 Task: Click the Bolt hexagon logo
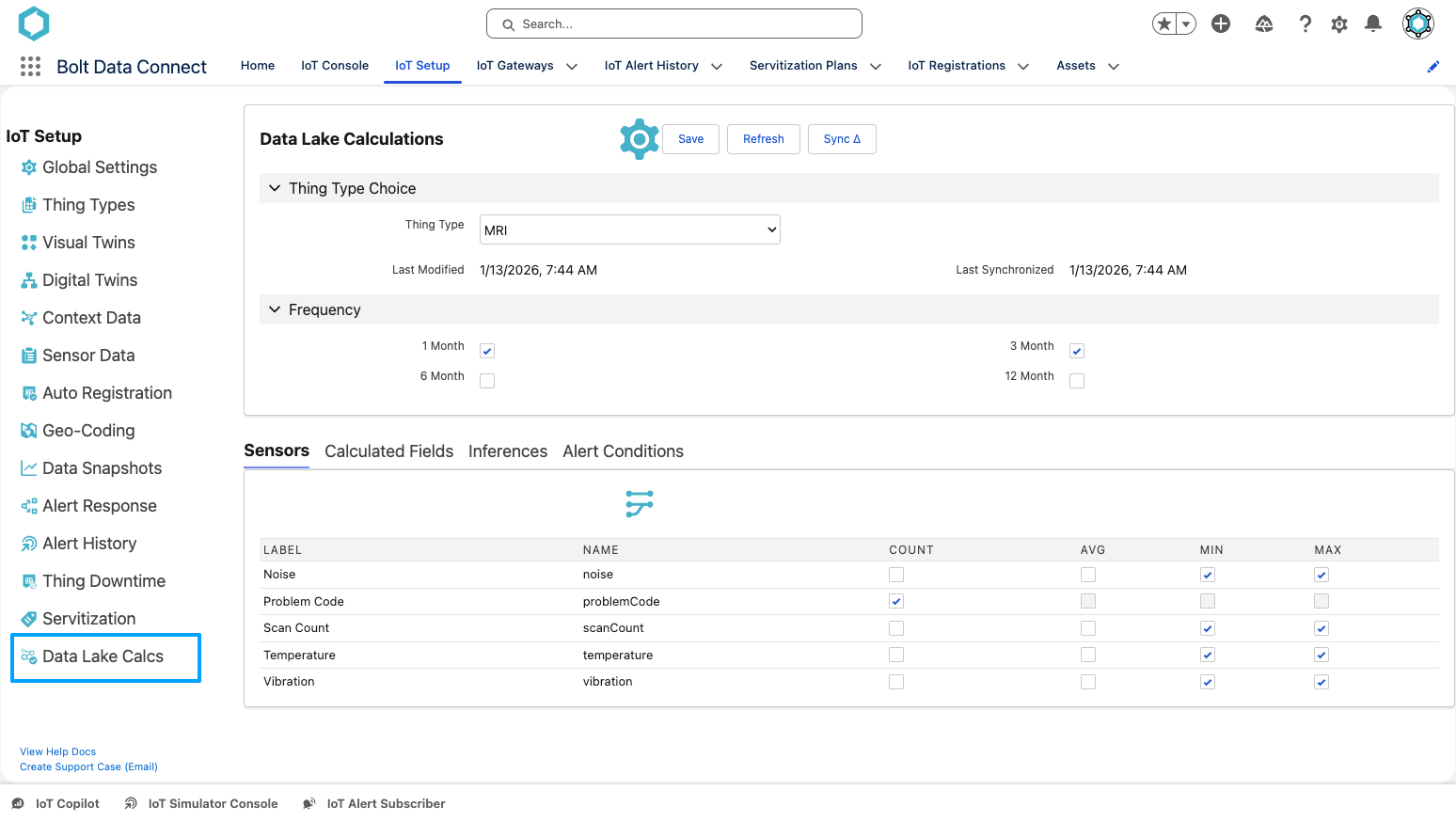pyautogui.click(x=34, y=24)
